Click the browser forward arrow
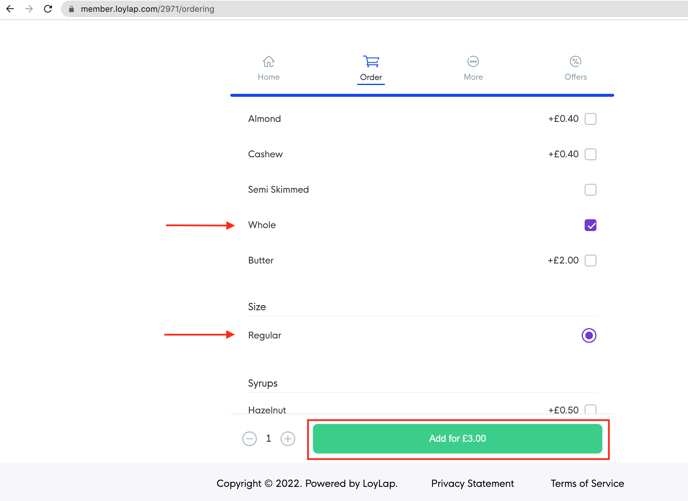The width and height of the screenshot is (688, 501). click(29, 9)
